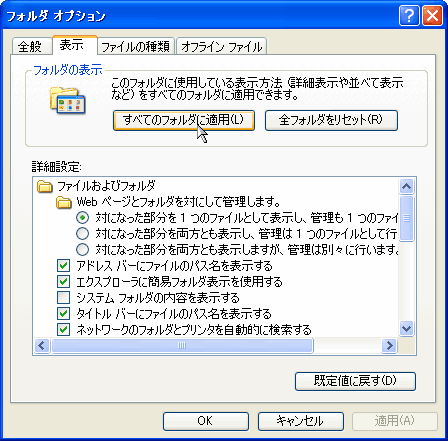Click the folder view icon in フォルダの表示
This screenshot has width=448, height=441.
(68, 100)
